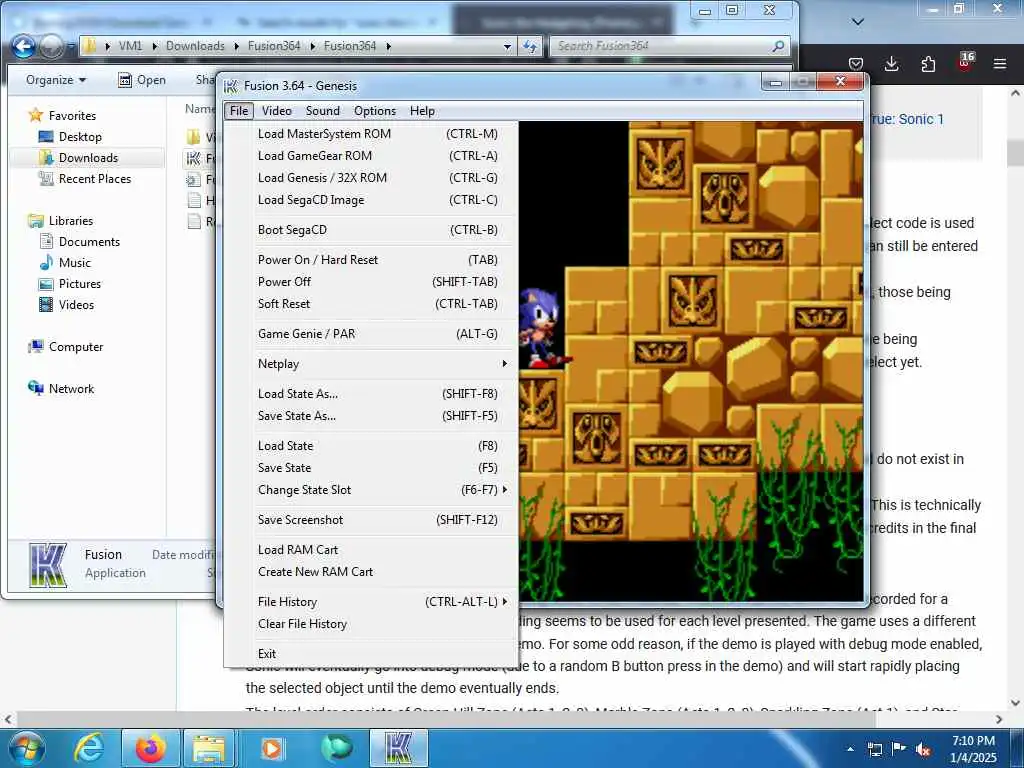Select Network in Explorer sidebar

[x=61, y=389]
